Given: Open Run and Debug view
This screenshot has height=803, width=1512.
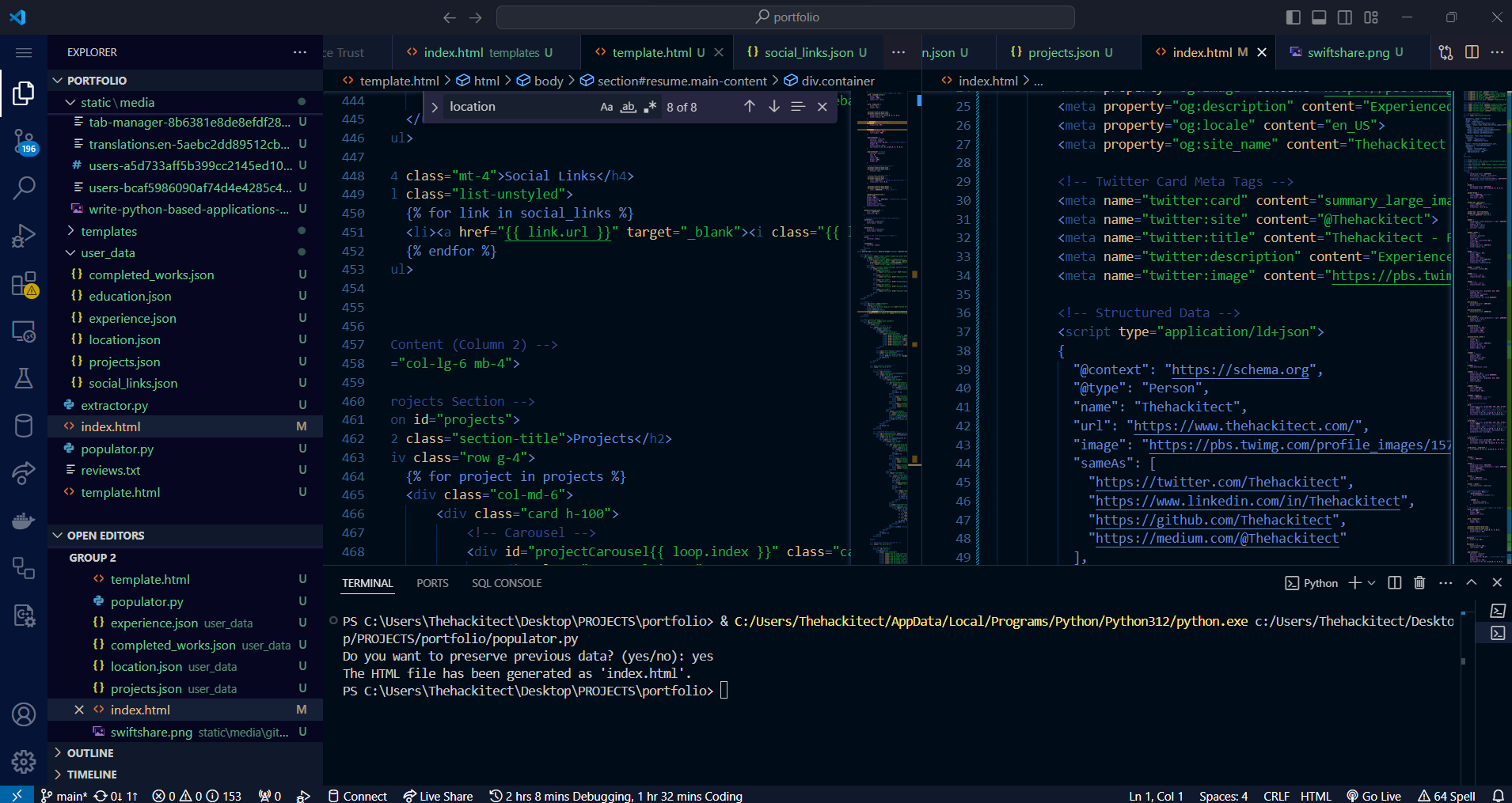Looking at the screenshot, I should (x=24, y=236).
